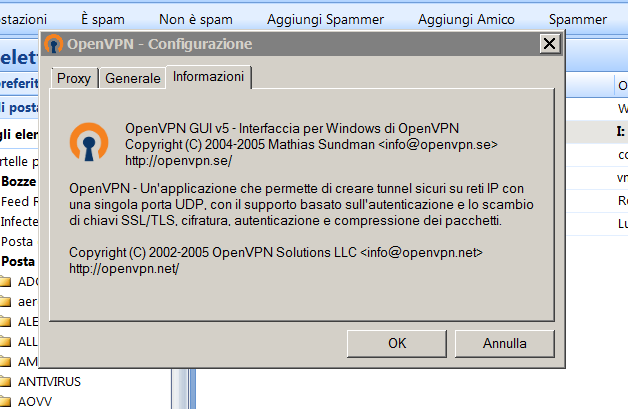Switch to the Proxy tab
This screenshot has height=409, width=628.
pos(74,78)
